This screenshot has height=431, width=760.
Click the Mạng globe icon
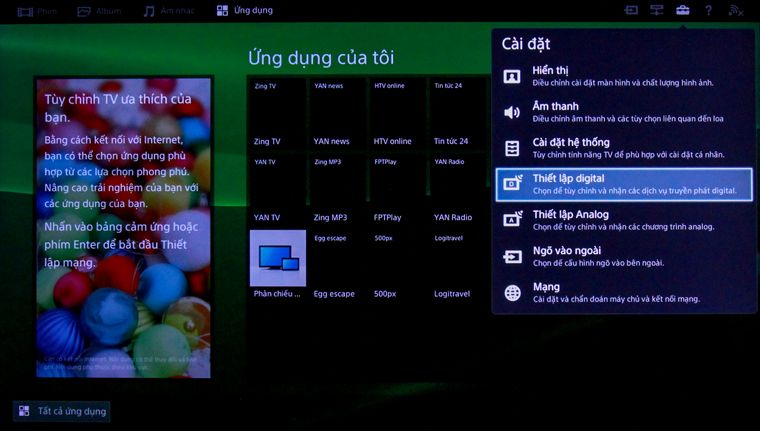pos(512,293)
